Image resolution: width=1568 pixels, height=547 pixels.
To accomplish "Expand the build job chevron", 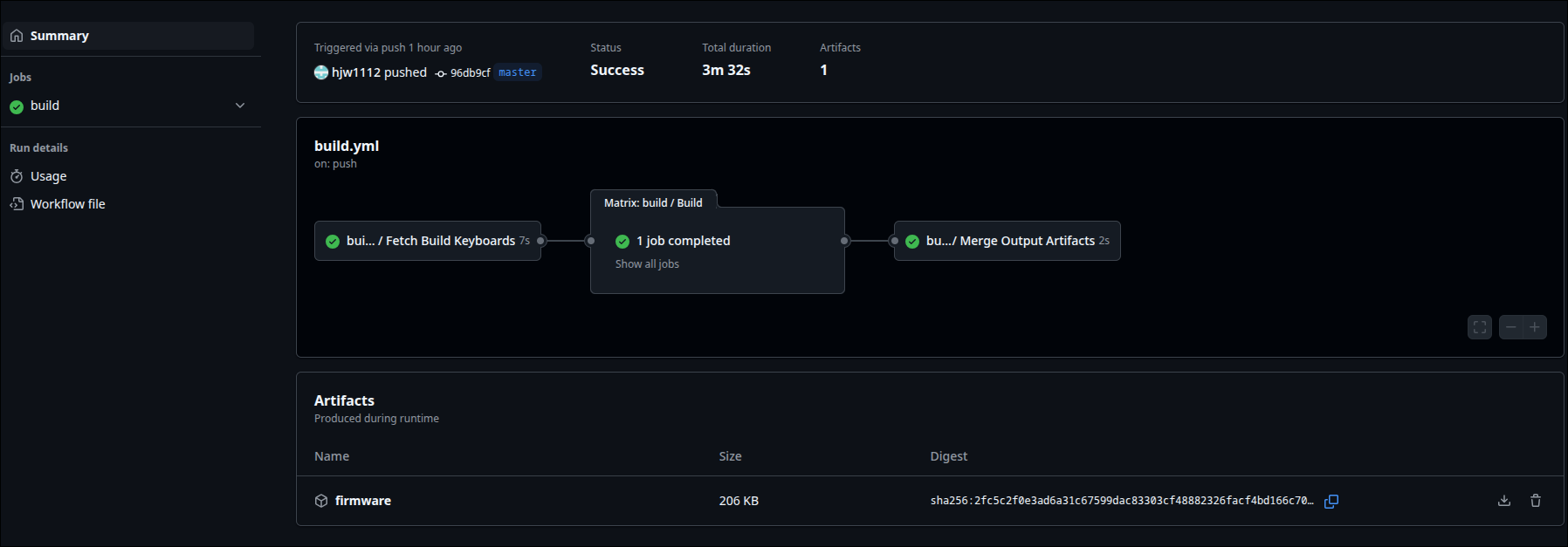I will pos(240,106).
